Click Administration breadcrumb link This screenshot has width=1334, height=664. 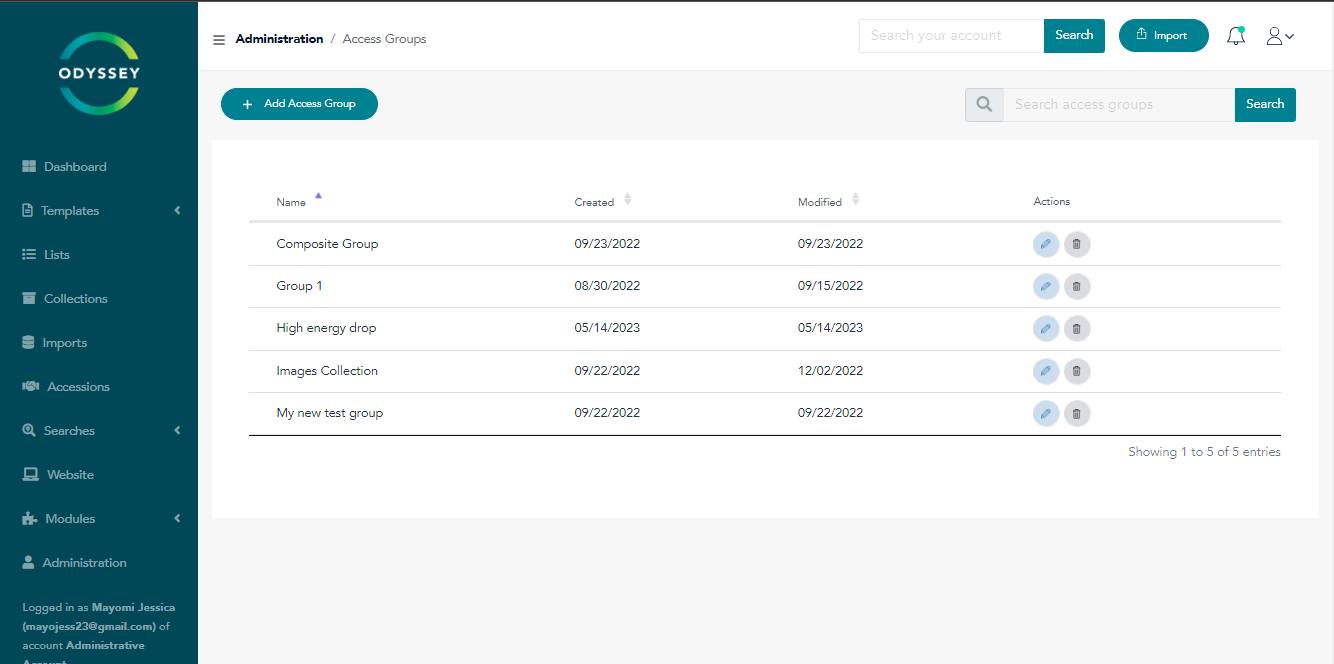point(279,39)
